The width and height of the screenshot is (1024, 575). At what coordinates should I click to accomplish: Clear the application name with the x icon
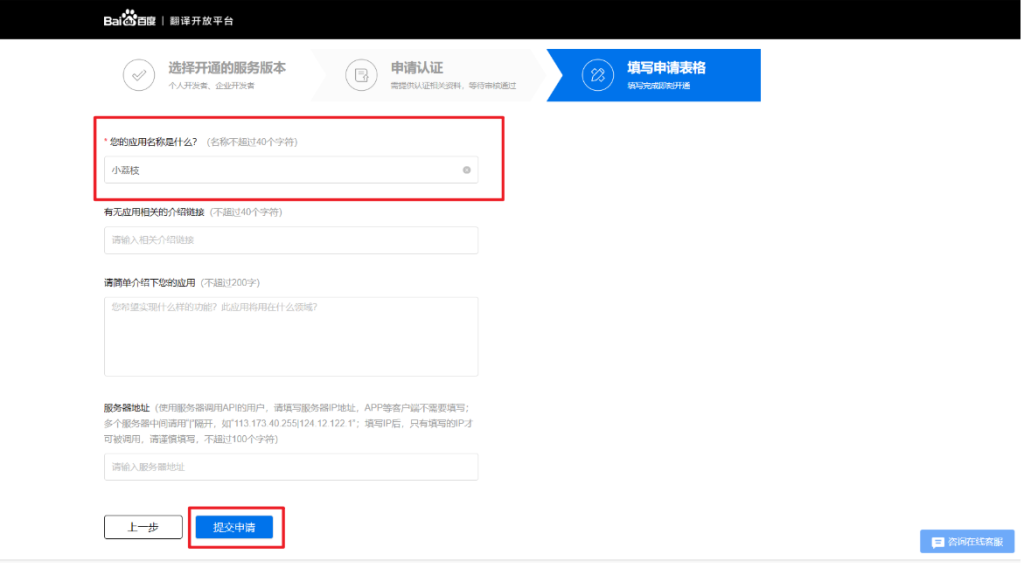[x=466, y=170]
